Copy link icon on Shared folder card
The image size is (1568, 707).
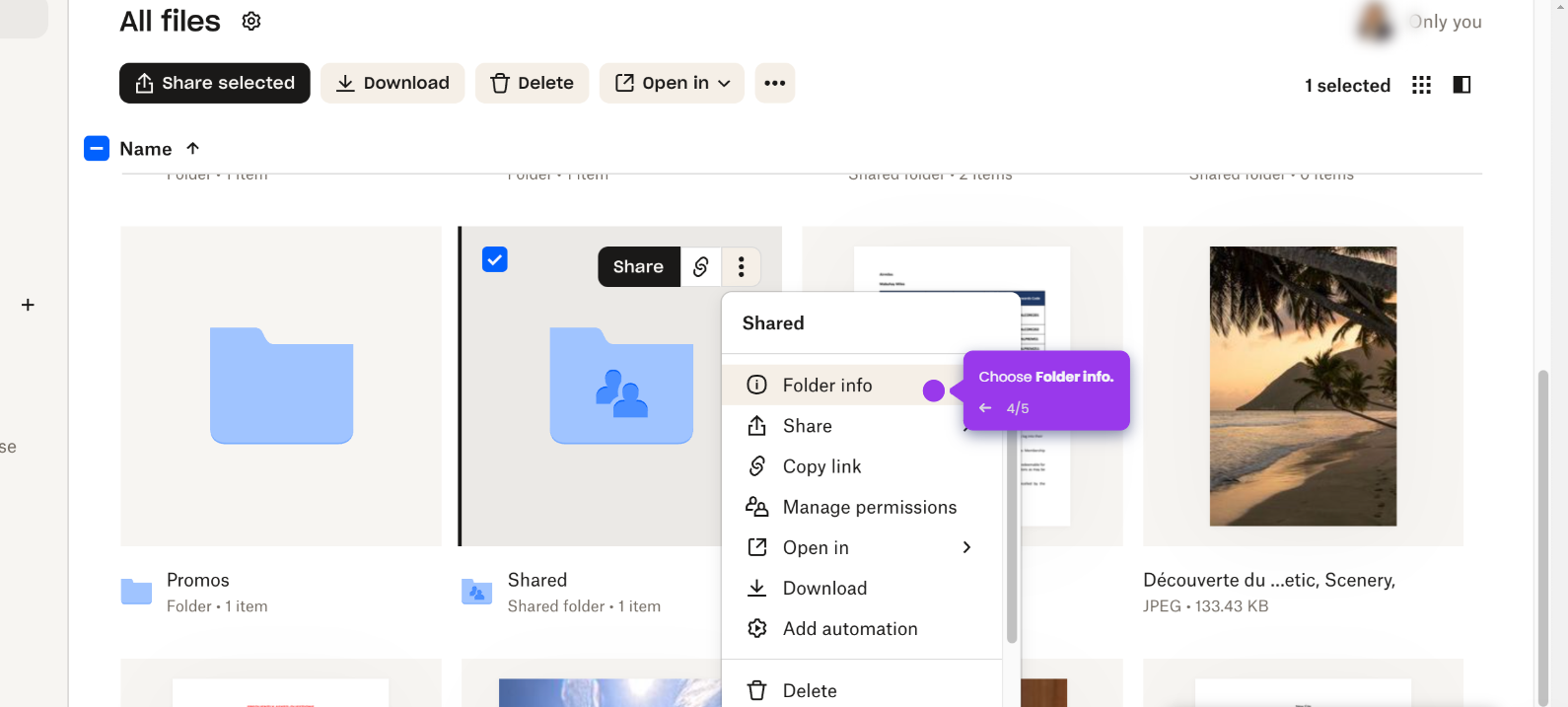[701, 266]
